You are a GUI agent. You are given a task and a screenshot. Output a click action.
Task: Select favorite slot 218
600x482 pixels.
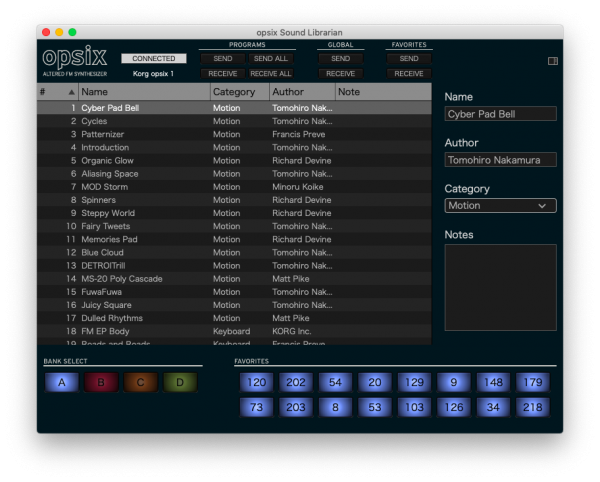533,407
